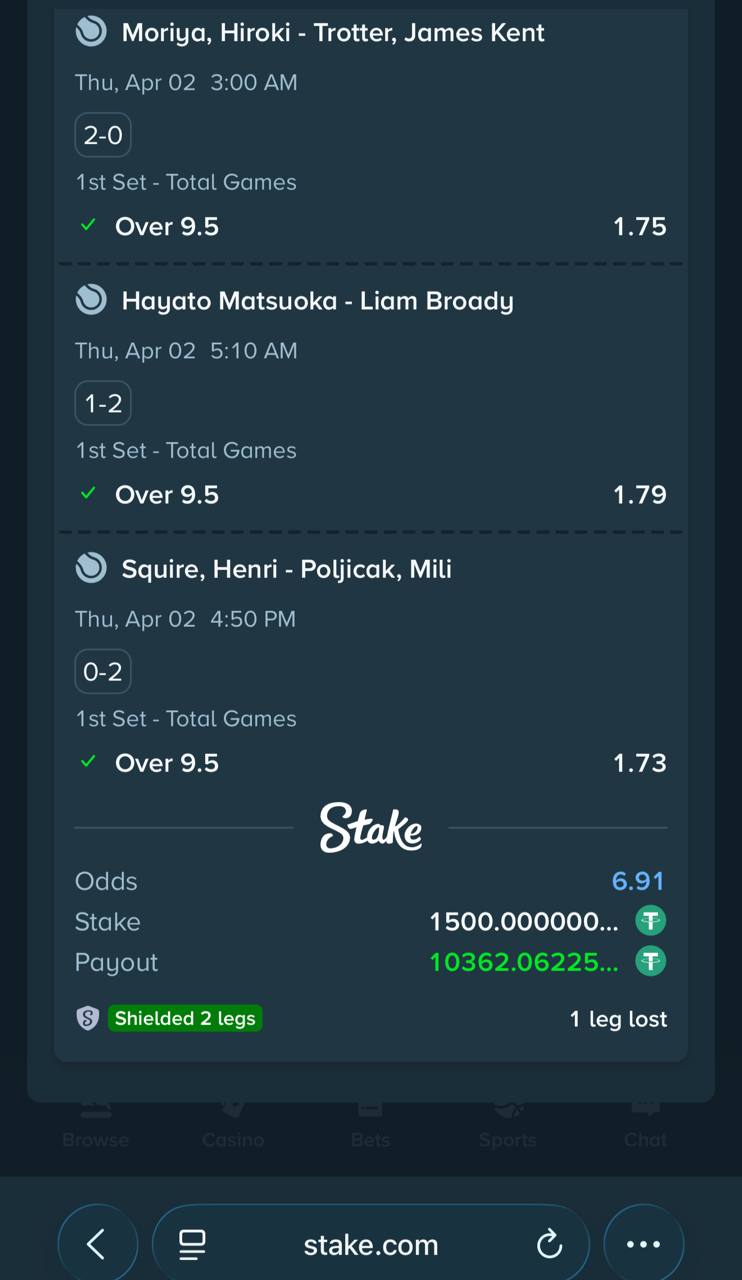The height and width of the screenshot is (1280, 742).
Task: Click the stake.com address bar
Action: point(371,1244)
